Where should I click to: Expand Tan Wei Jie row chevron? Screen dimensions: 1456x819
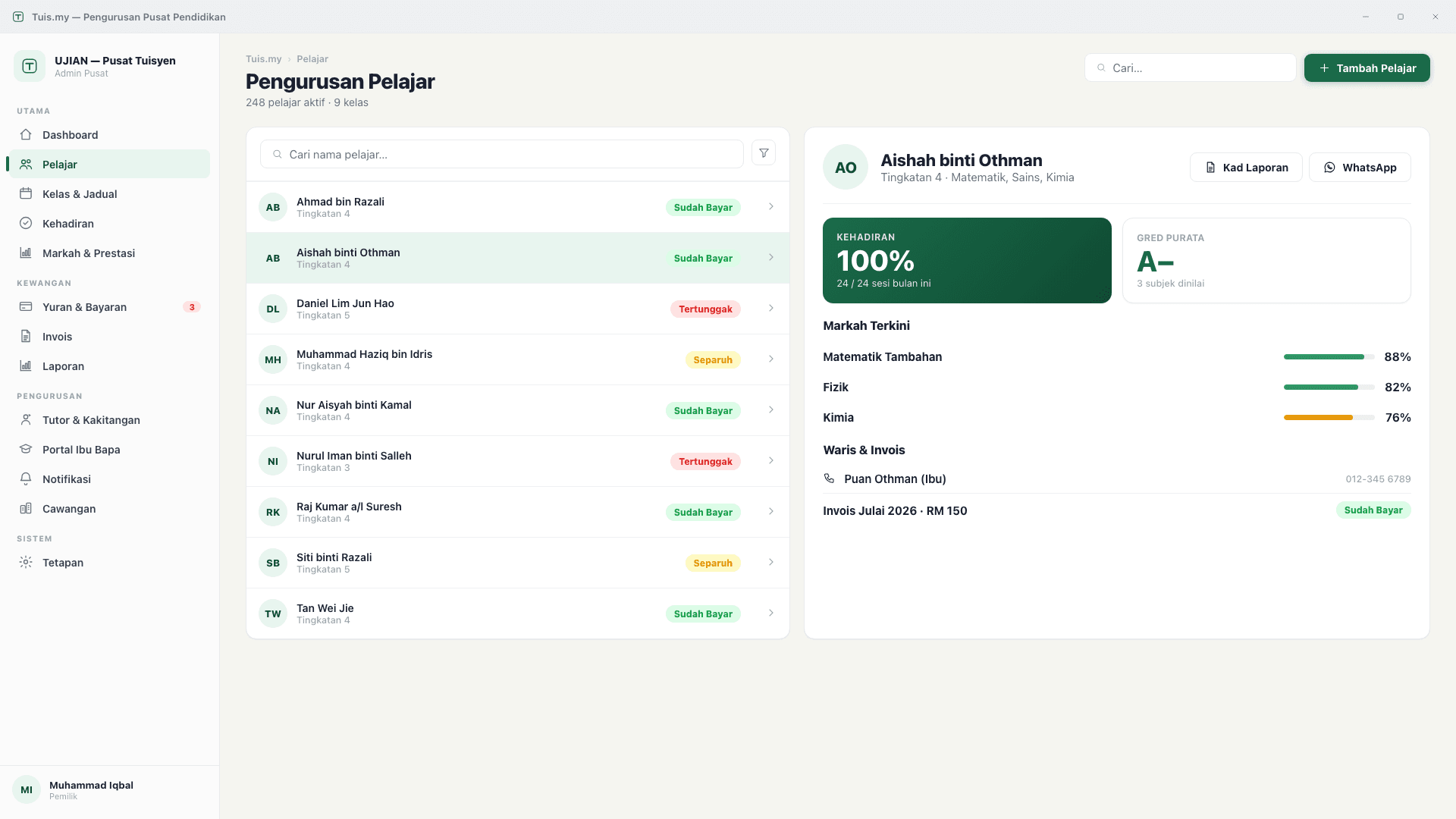[770, 613]
